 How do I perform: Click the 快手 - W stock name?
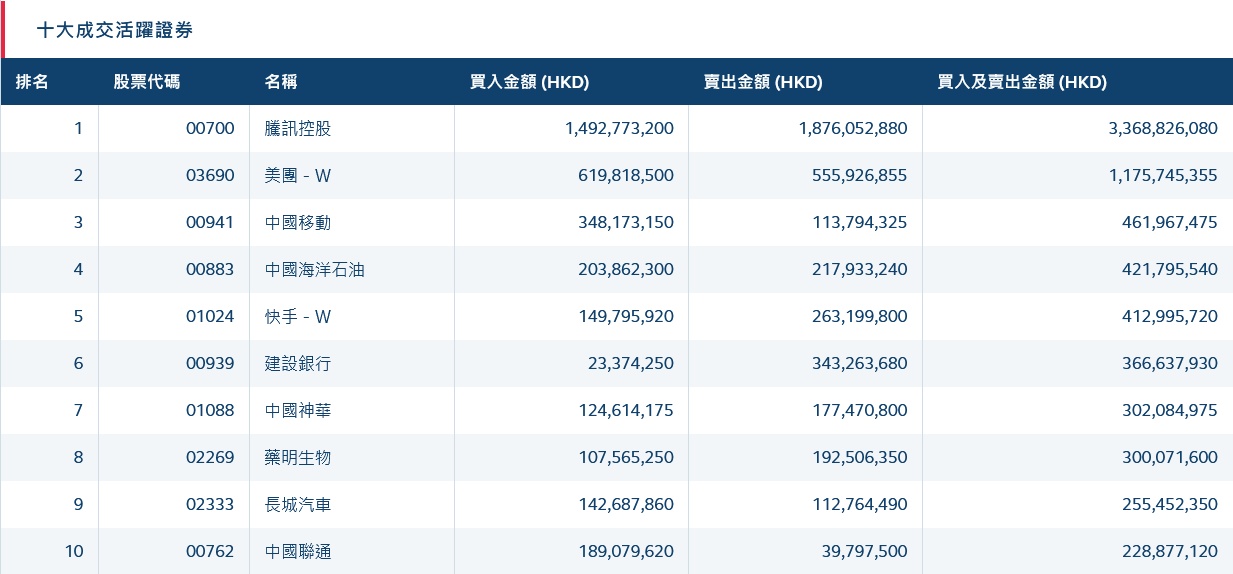297,316
